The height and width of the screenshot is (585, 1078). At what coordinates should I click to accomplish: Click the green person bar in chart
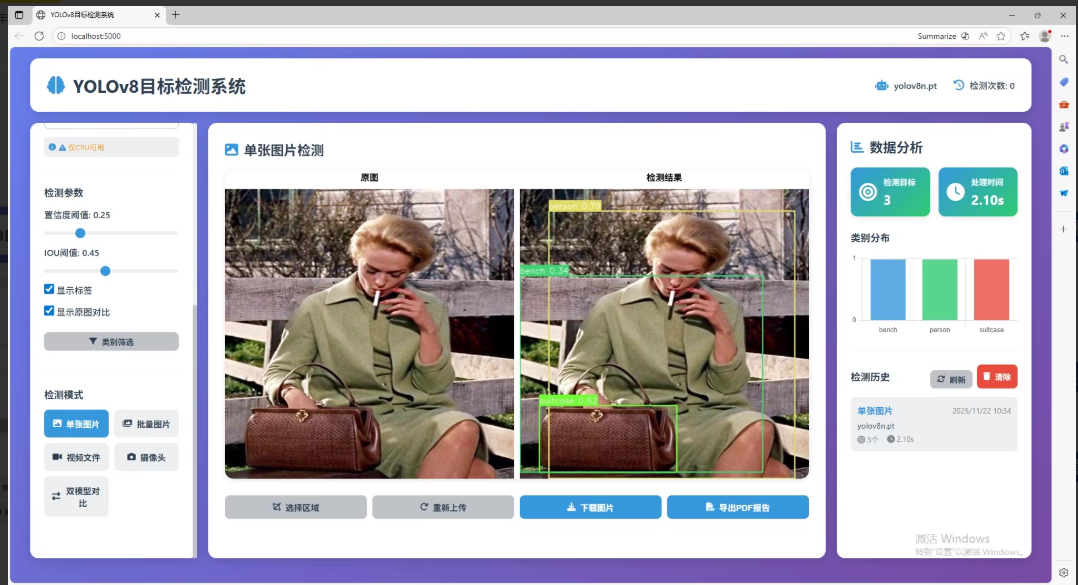940,289
